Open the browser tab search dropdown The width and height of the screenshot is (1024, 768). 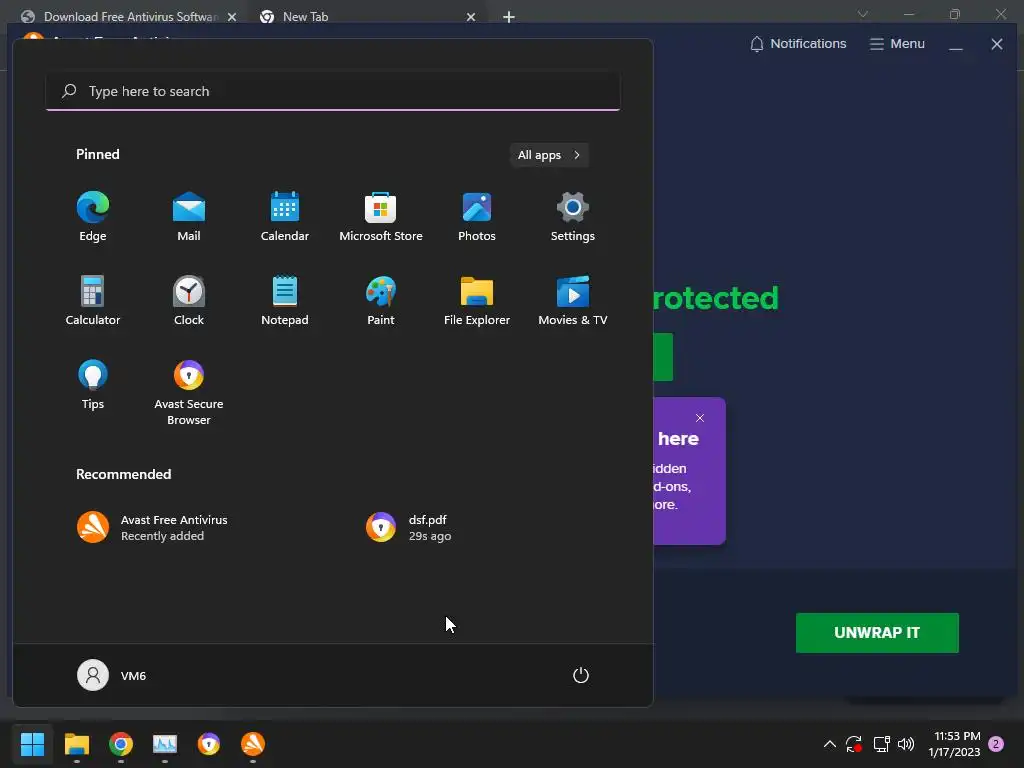[863, 14]
